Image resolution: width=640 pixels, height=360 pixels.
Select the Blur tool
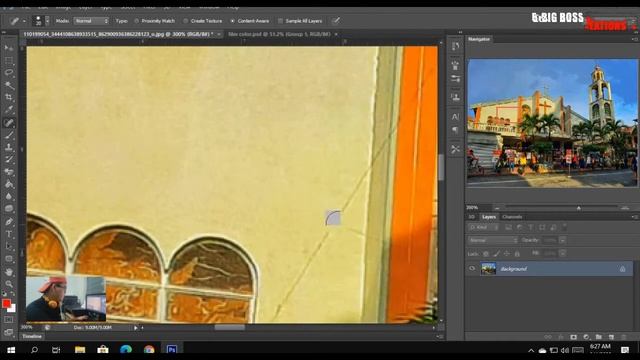pyautogui.click(x=9, y=196)
